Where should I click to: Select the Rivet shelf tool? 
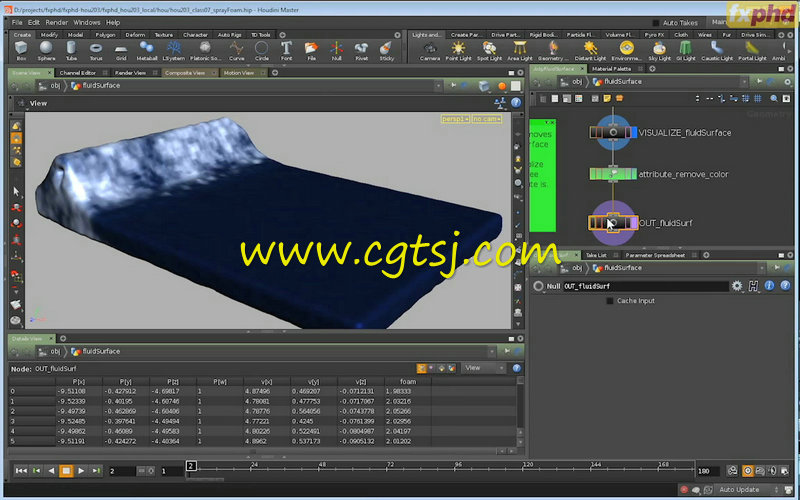pyautogui.click(x=361, y=51)
